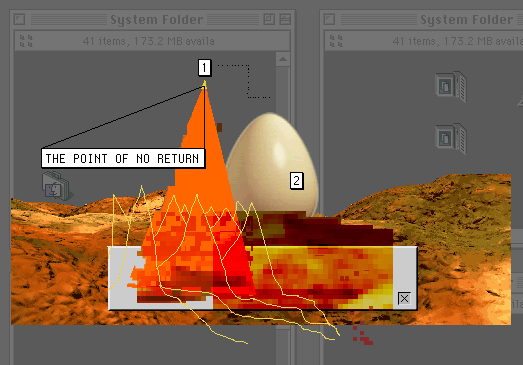Screen dimensions: 523x365
Task: Click the egg image
Action: [x=272, y=165]
